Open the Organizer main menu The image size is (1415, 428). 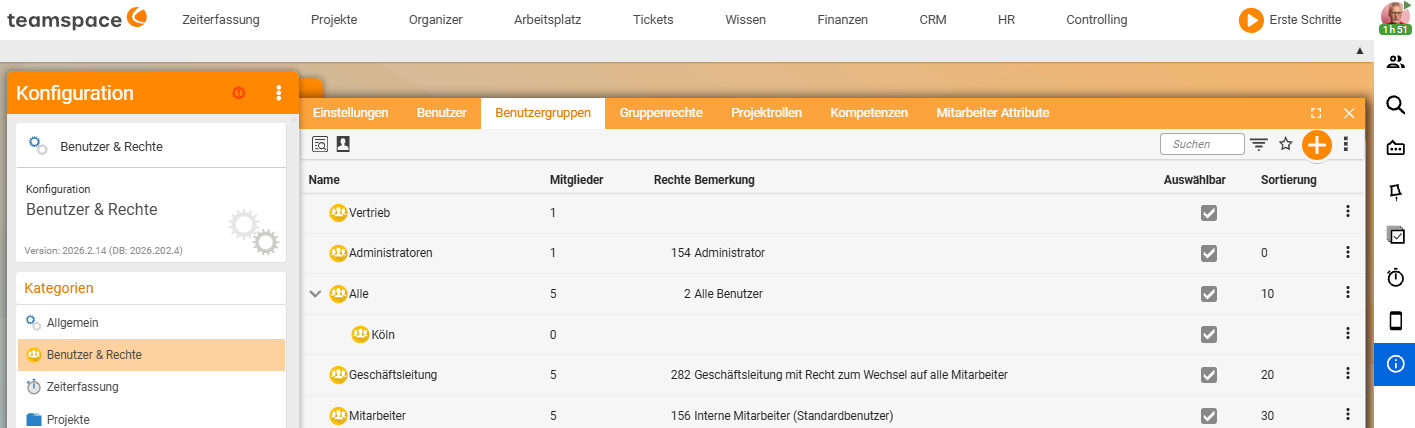(436, 19)
